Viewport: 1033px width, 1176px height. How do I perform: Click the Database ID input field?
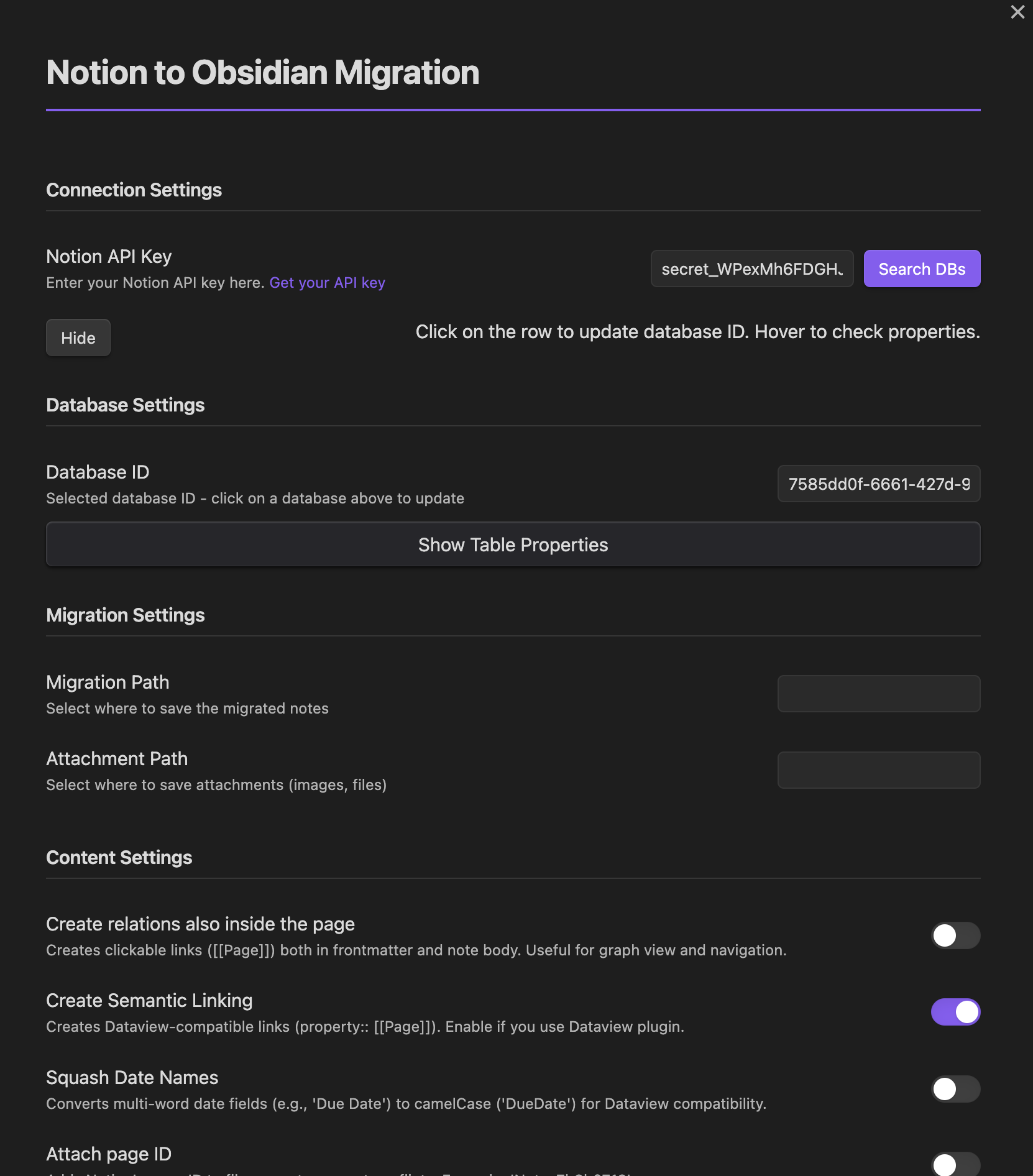click(879, 484)
